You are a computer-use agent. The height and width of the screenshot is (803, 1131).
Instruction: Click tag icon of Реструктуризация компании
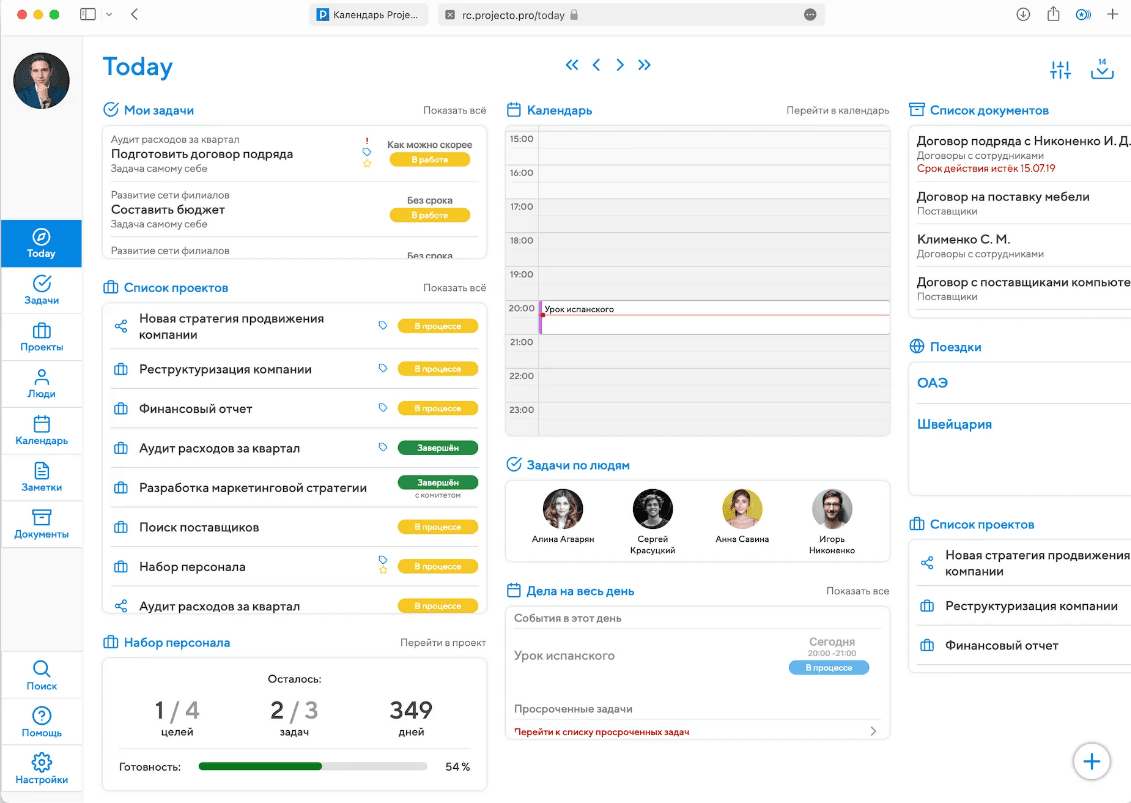pos(383,368)
